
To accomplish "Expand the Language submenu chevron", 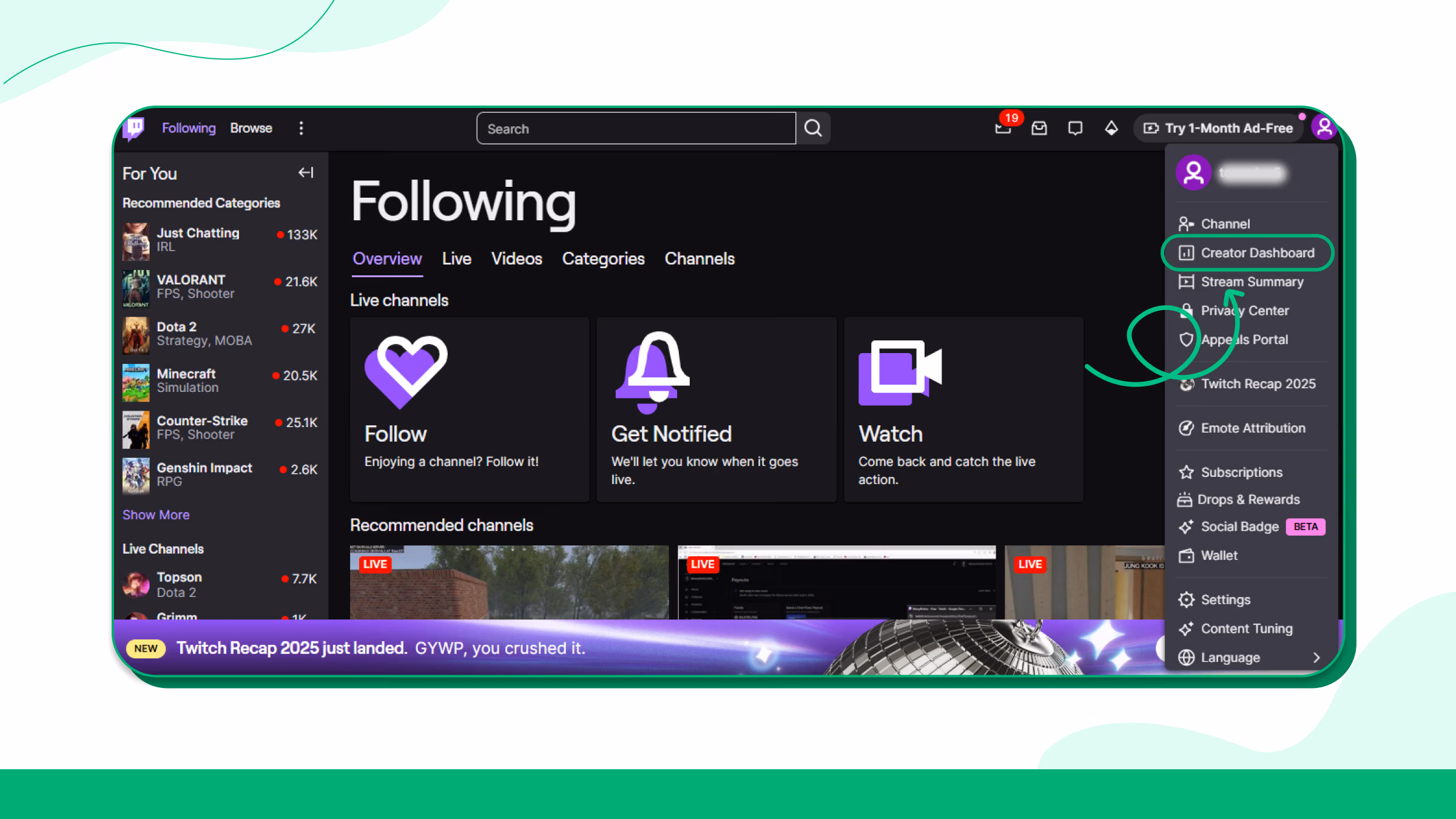I will tap(1316, 658).
